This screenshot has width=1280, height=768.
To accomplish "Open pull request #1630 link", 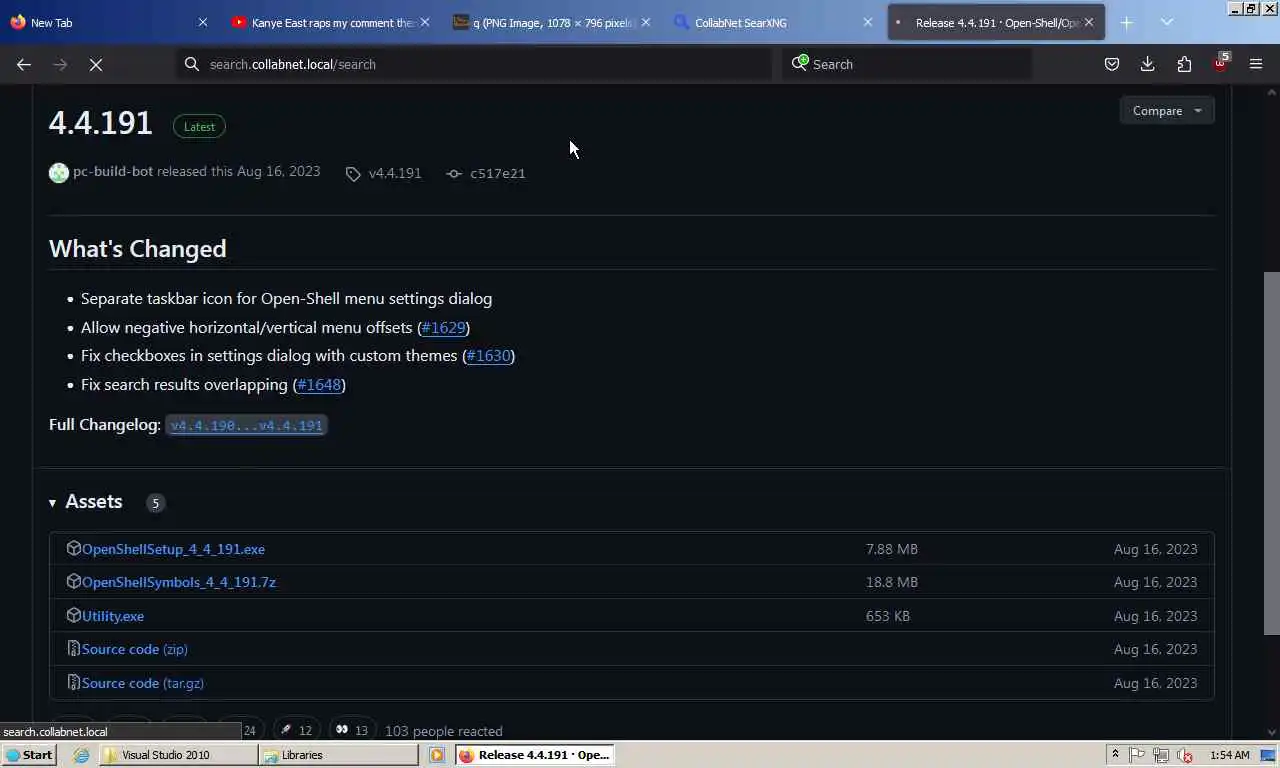I will tap(488, 355).
